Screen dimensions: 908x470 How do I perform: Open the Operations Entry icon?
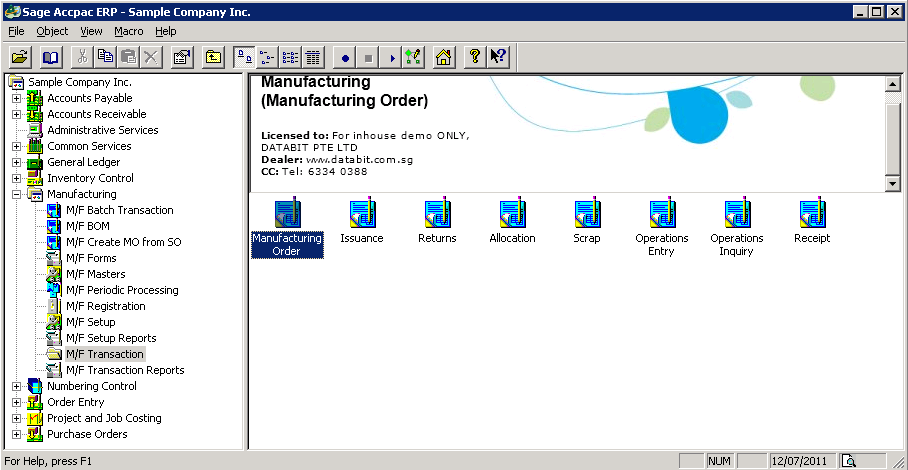[x=662, y=227]
